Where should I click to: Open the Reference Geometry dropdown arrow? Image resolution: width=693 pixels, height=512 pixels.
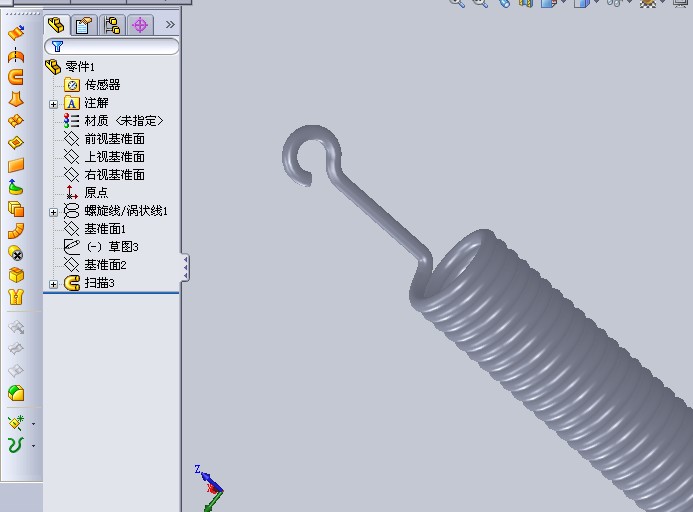pos(34,424)
